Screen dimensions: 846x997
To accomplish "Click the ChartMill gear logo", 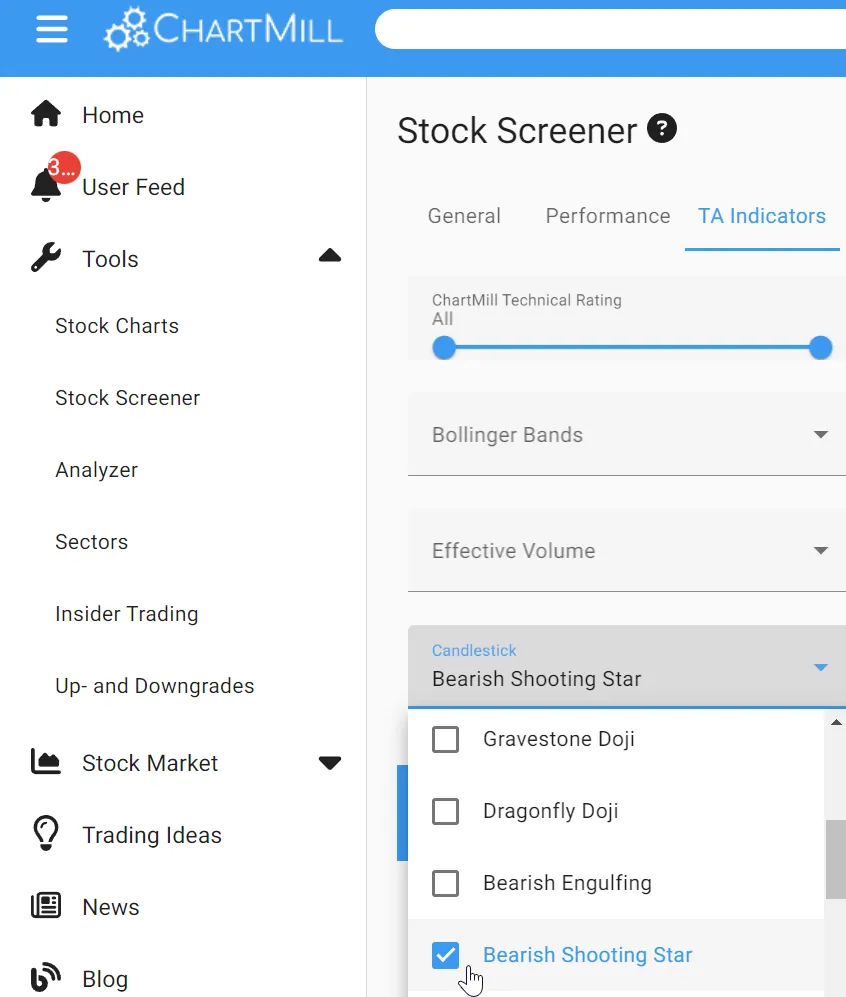I will [x=126, y=30].
